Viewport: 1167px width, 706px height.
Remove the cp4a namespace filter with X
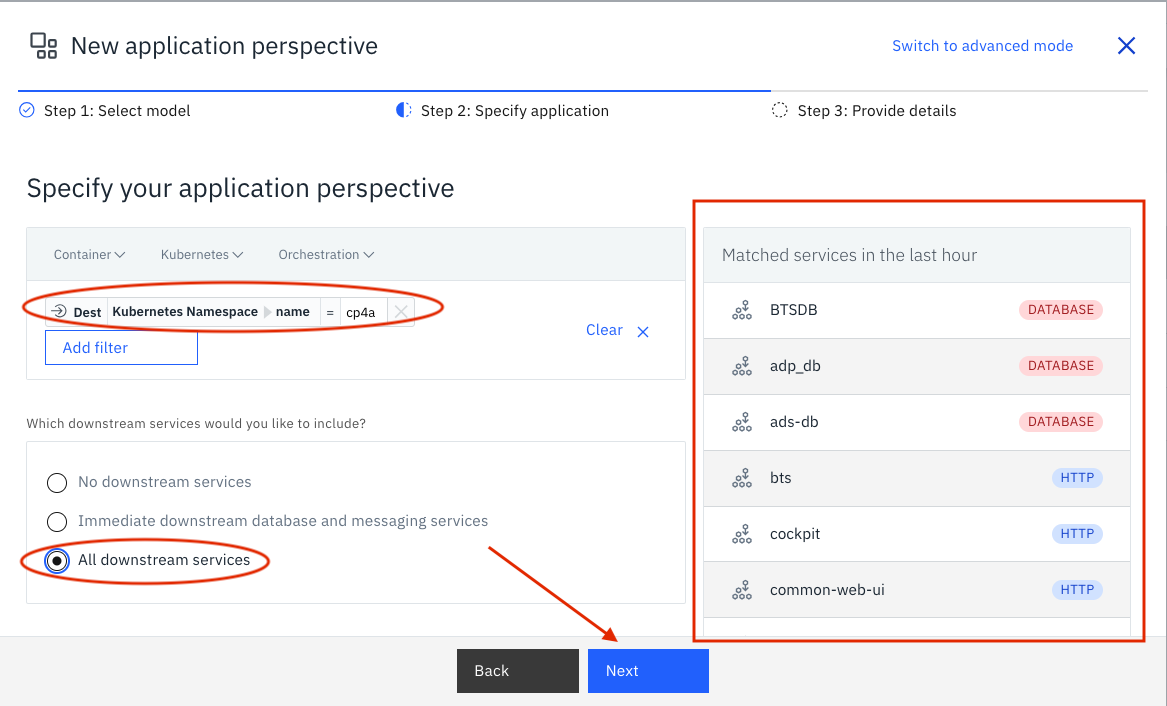[x=400, y=312]
